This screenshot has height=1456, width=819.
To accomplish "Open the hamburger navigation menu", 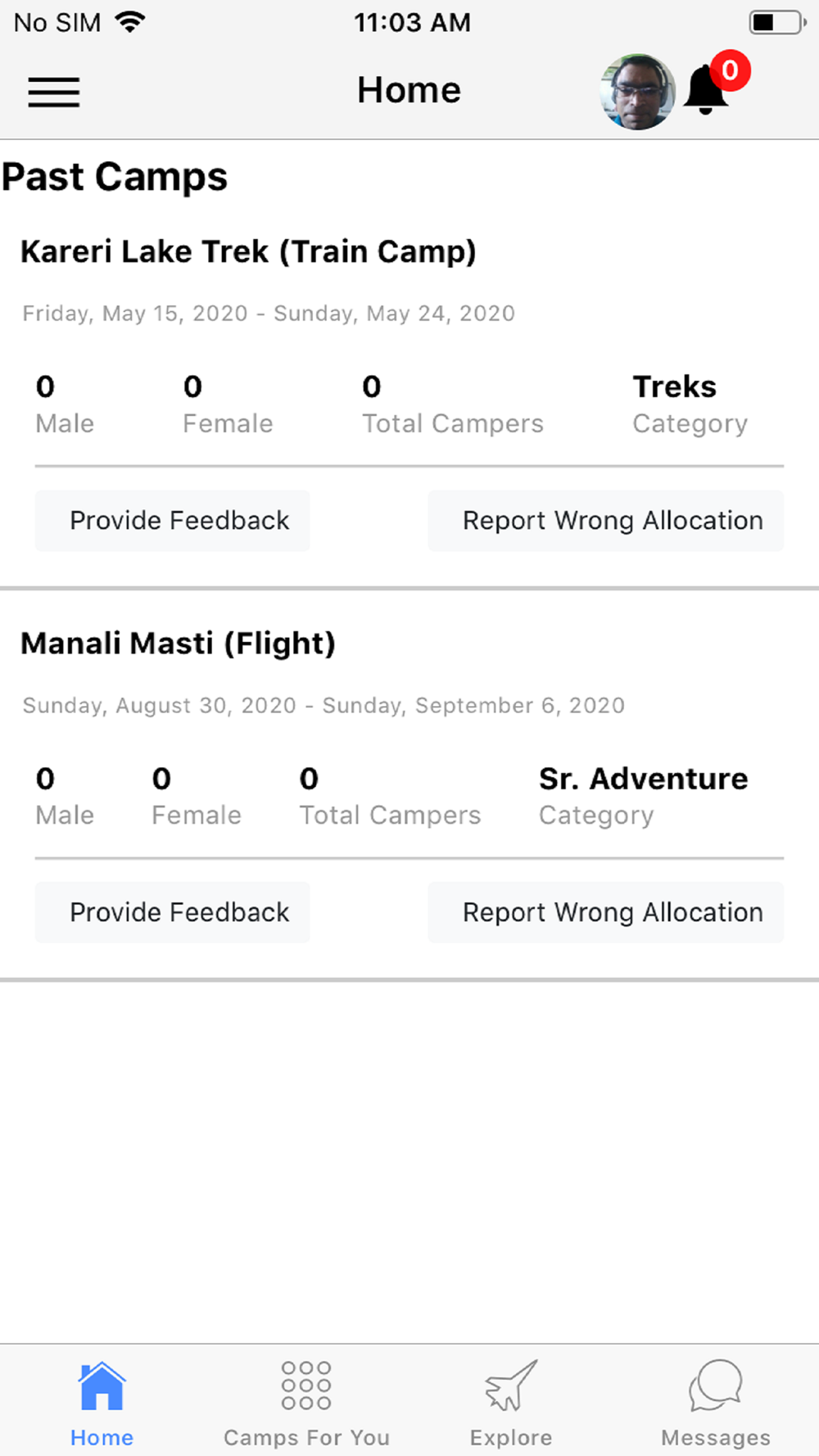I will coord(54,92).
